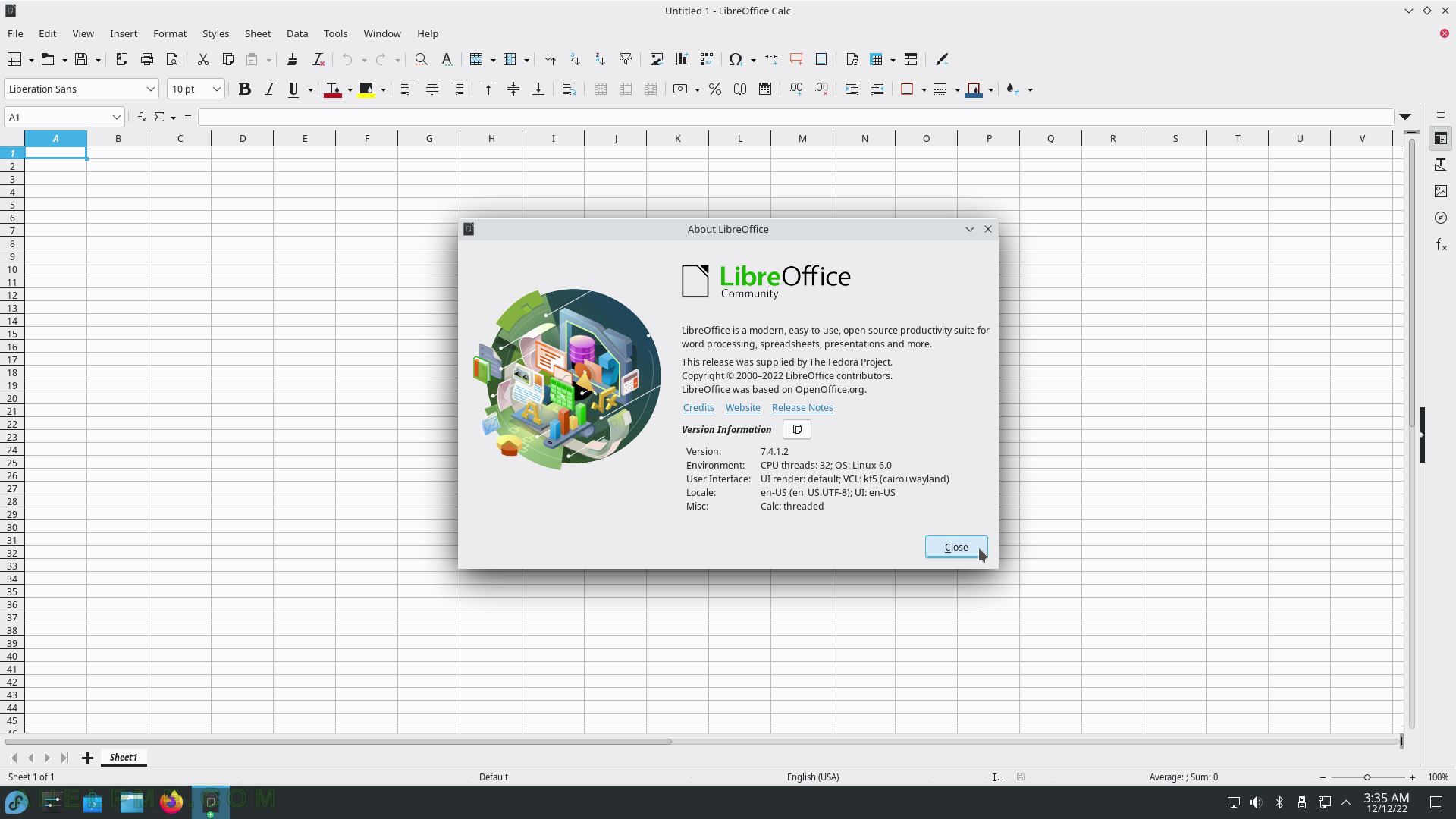Expand the Name Box dropdown

pos(116,117)
